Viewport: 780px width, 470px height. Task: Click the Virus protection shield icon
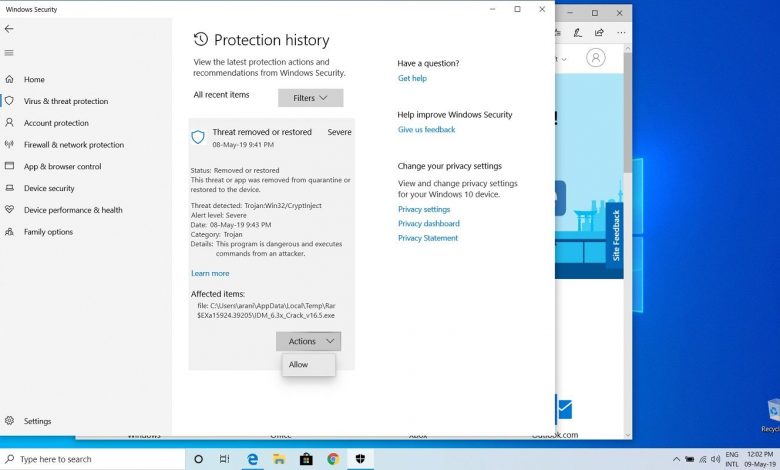[x=9, y=100]
